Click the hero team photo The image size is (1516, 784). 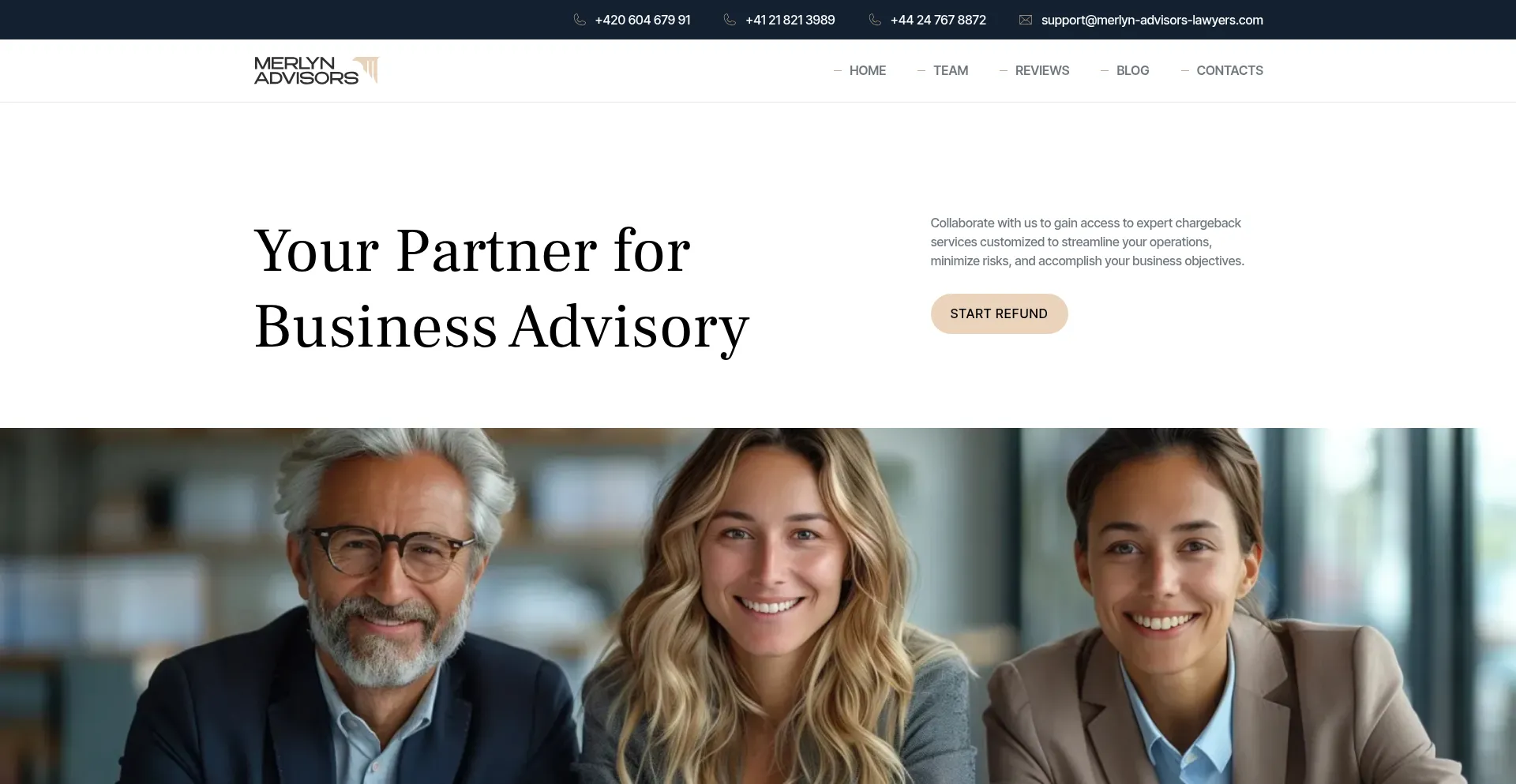(758, 606)
